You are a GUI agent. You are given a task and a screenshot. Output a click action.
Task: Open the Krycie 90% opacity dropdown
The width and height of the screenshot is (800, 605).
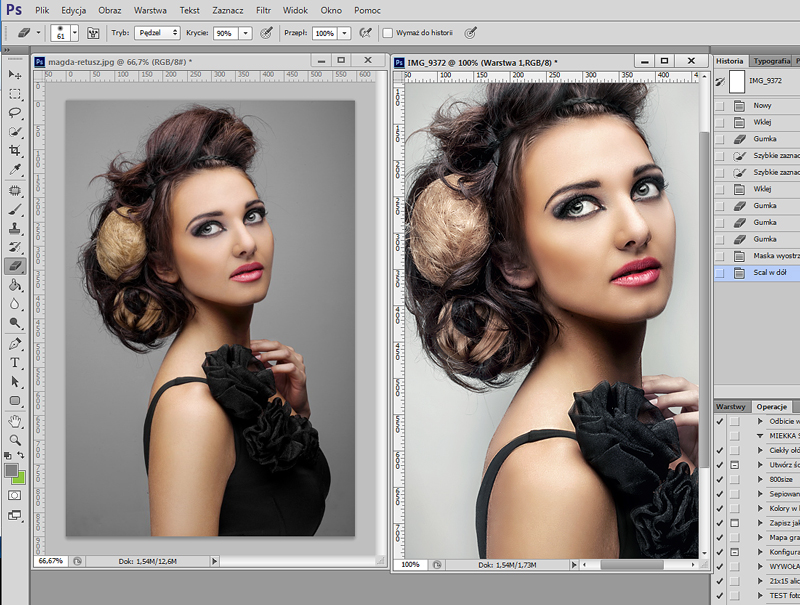click(x=245, y=33)
